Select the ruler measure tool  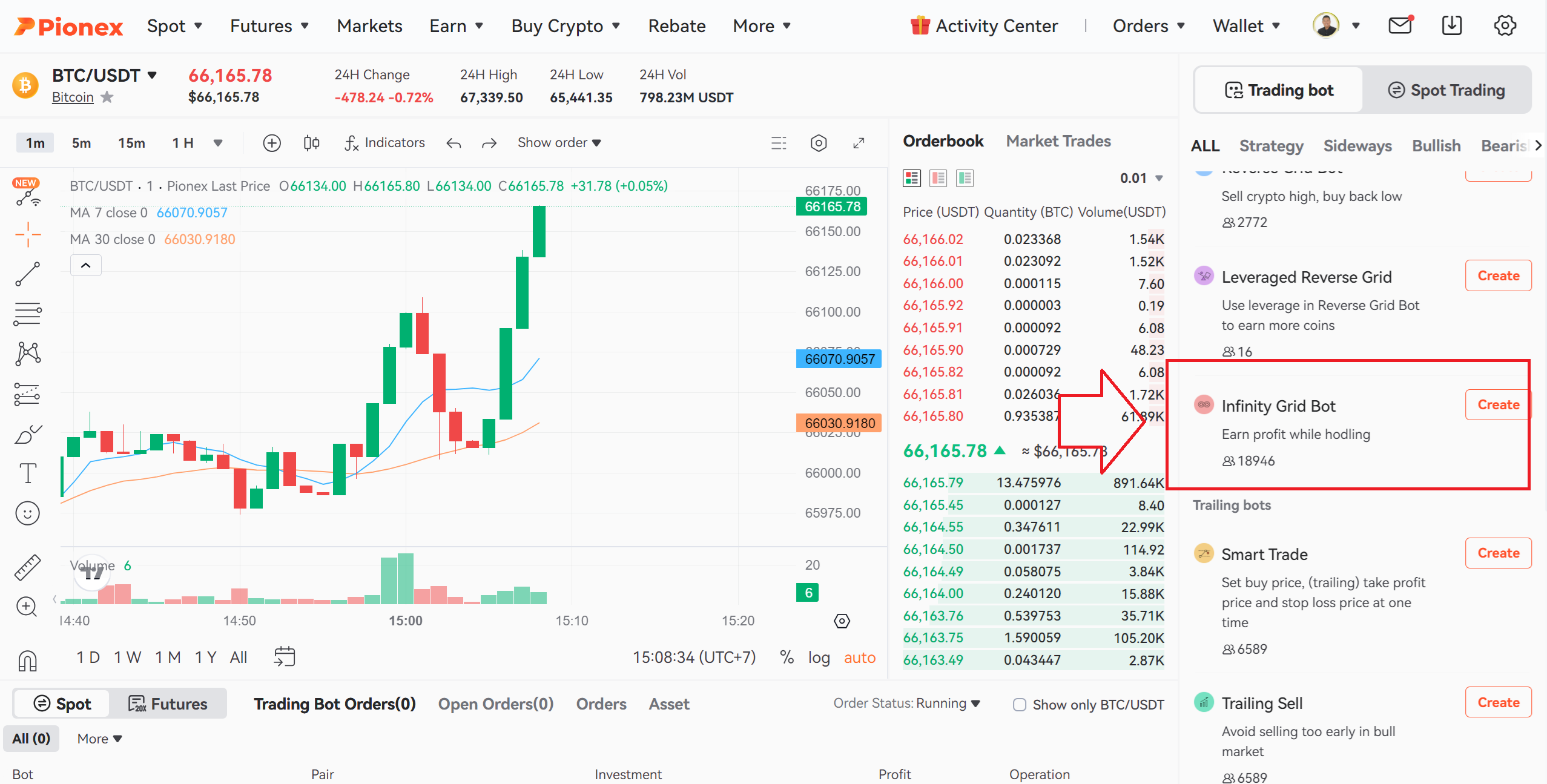tap(28, 567)
